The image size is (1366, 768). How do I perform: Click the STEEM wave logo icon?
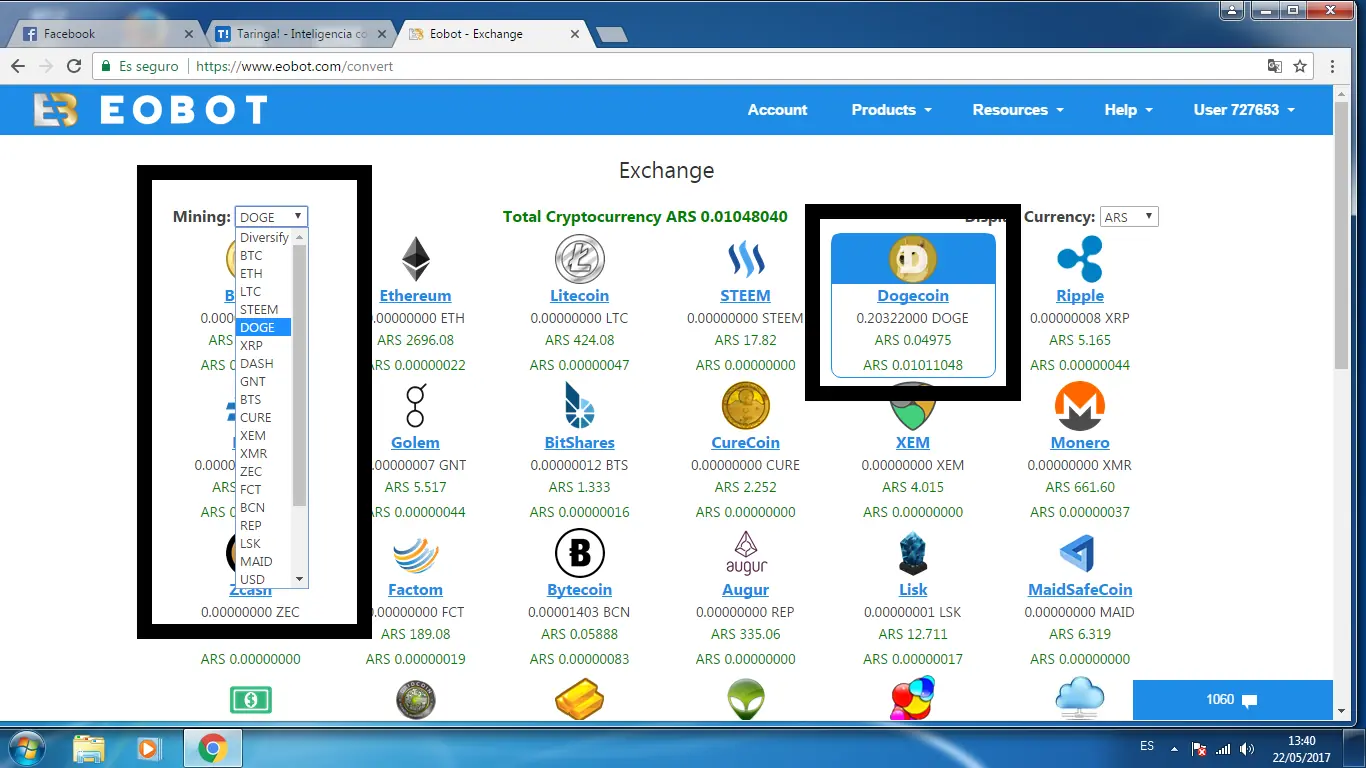point(746,260)
